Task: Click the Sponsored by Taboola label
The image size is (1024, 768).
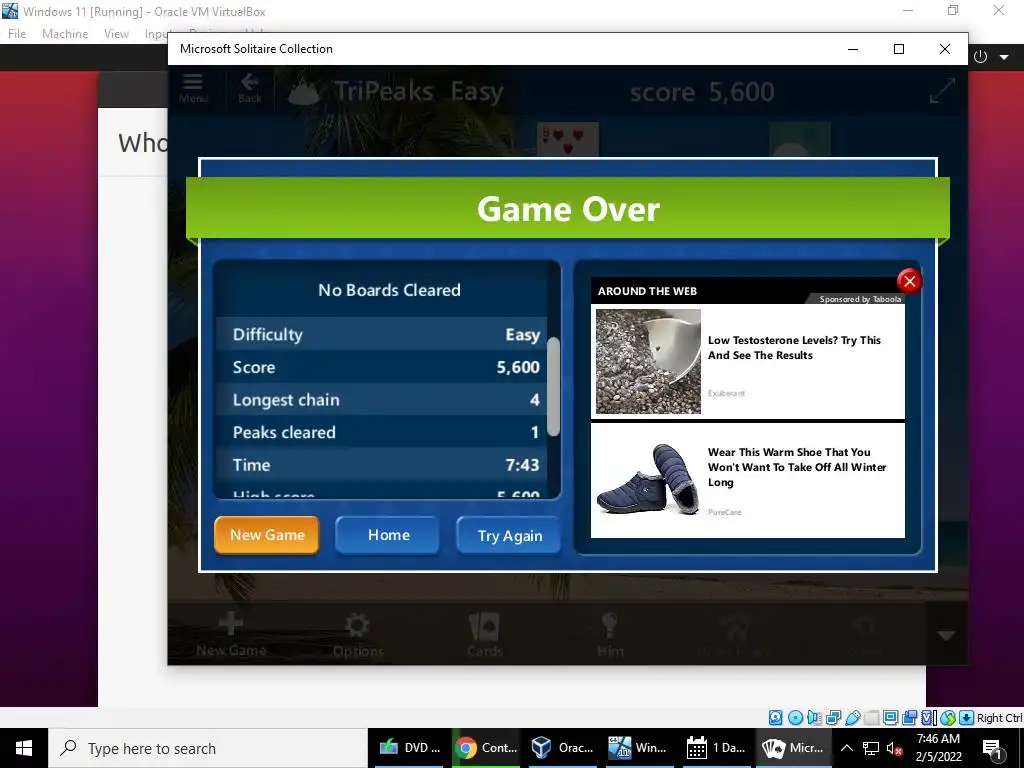Action: (860, 299)
